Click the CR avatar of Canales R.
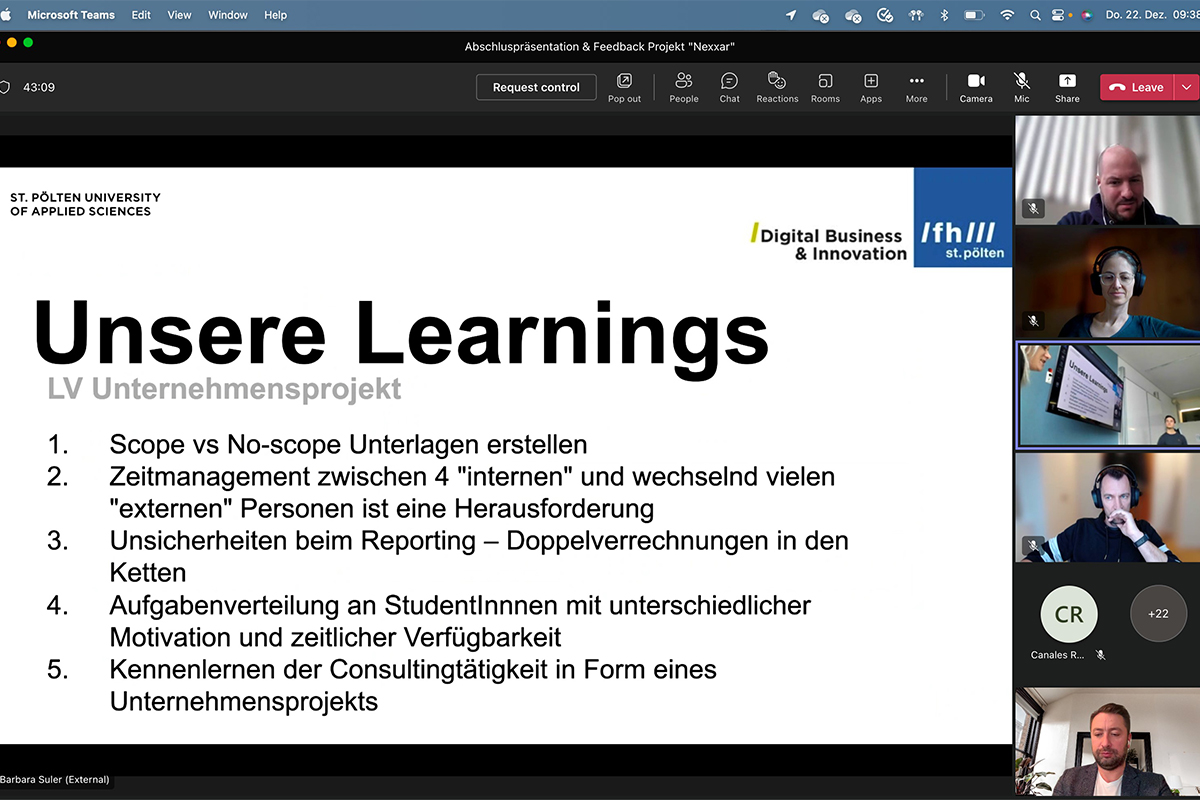 (x=1068, y=614)
